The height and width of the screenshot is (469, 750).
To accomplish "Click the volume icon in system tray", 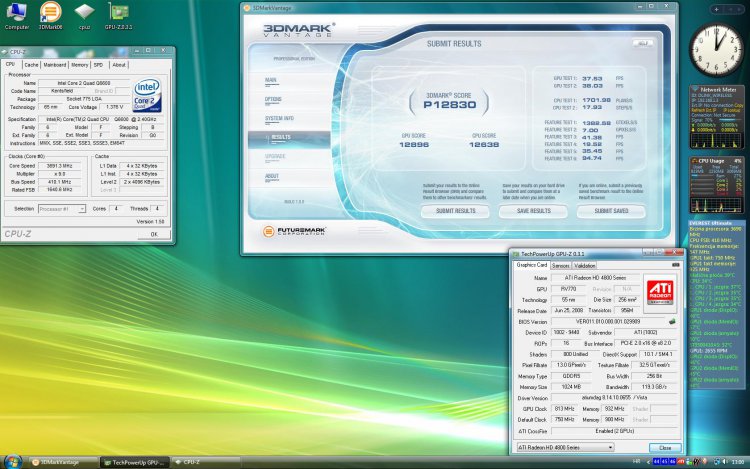I will point(725,462).
